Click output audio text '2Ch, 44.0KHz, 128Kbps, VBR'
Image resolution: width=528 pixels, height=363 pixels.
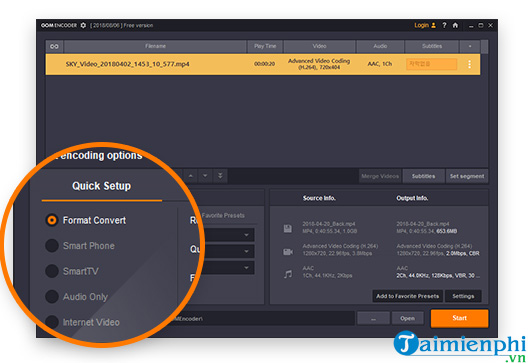pos(431,276)
